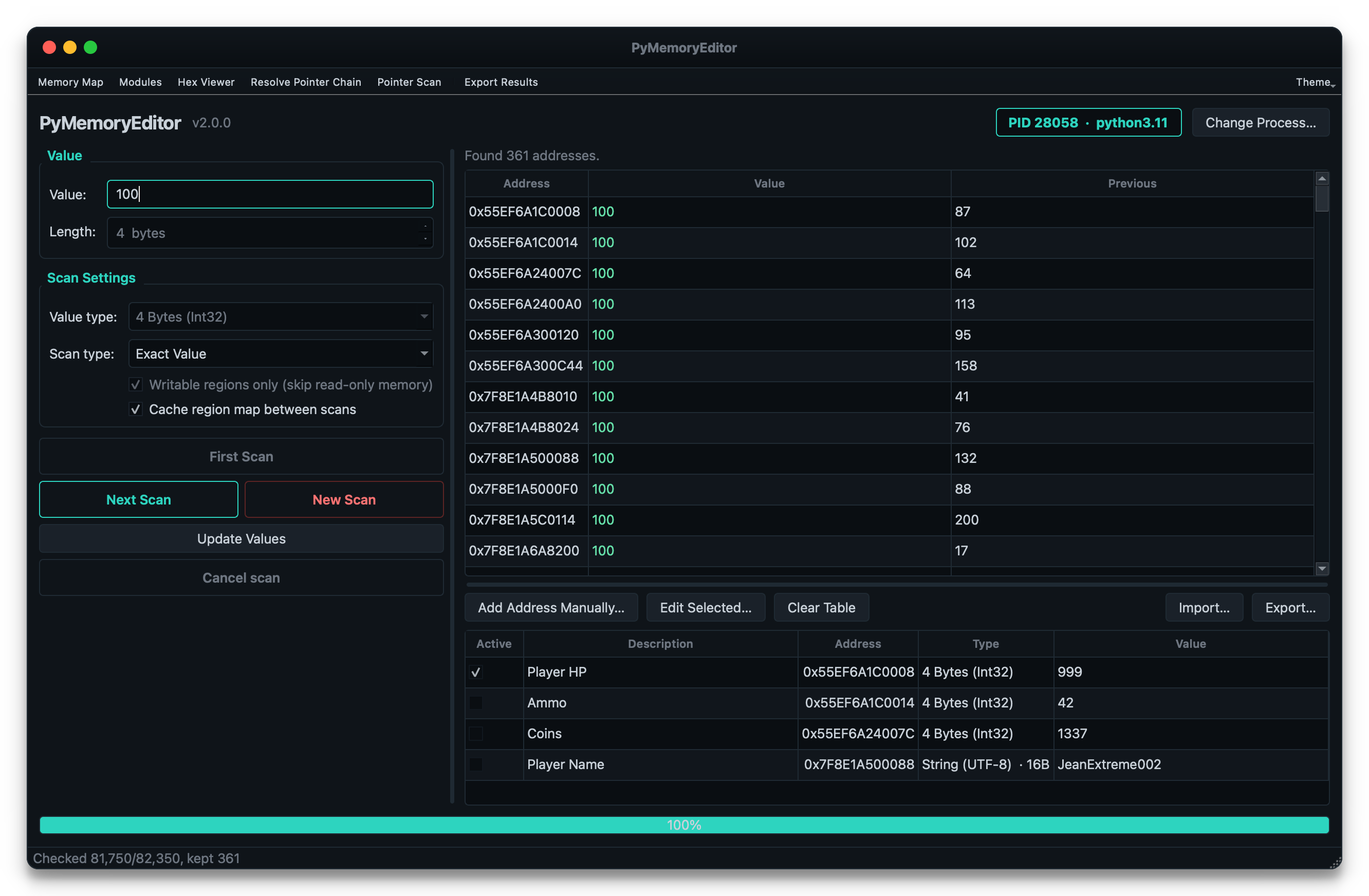Open the Hex Viewer
Screen dimensions: 1369x896
pos(206,82)
